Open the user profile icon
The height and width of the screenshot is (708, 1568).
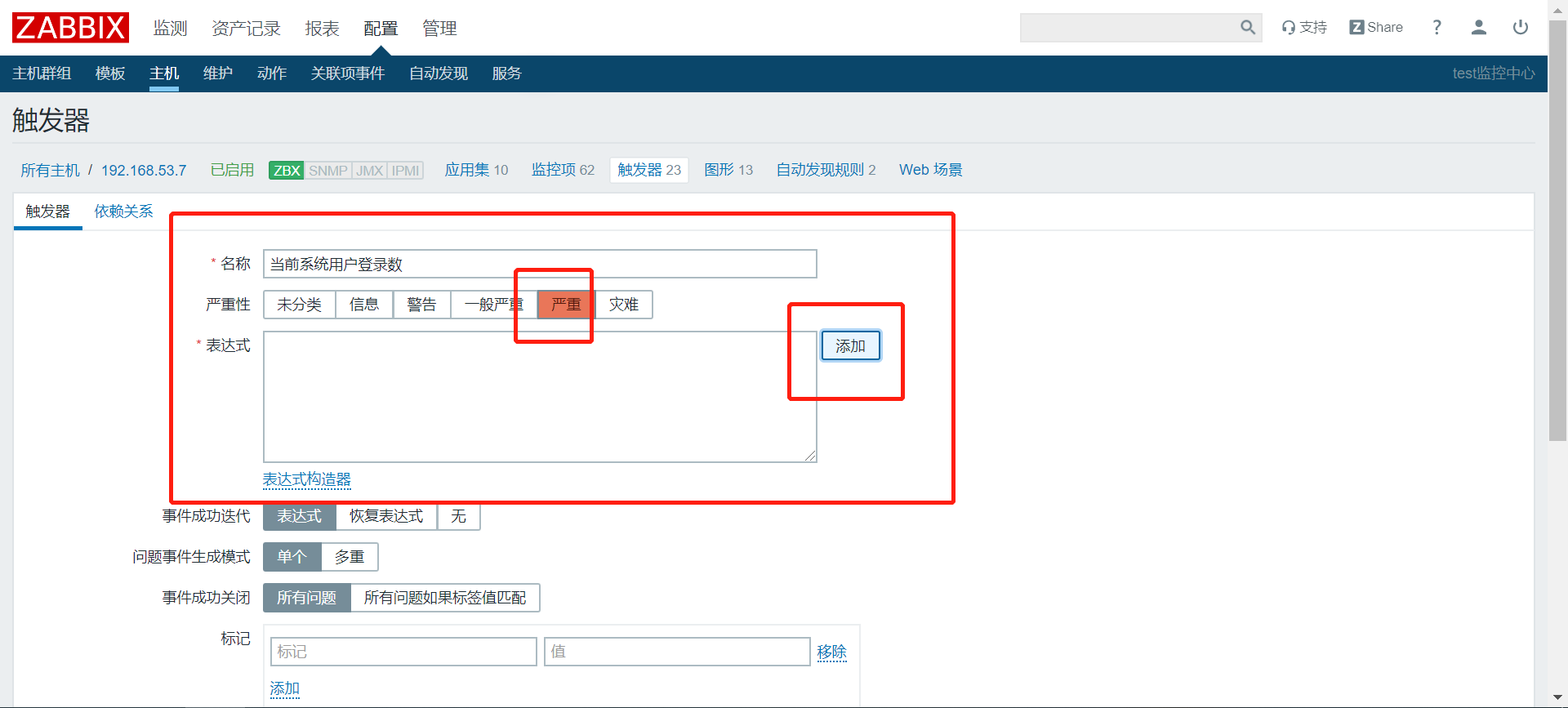pyautogui.click(x=1478, y=28)
